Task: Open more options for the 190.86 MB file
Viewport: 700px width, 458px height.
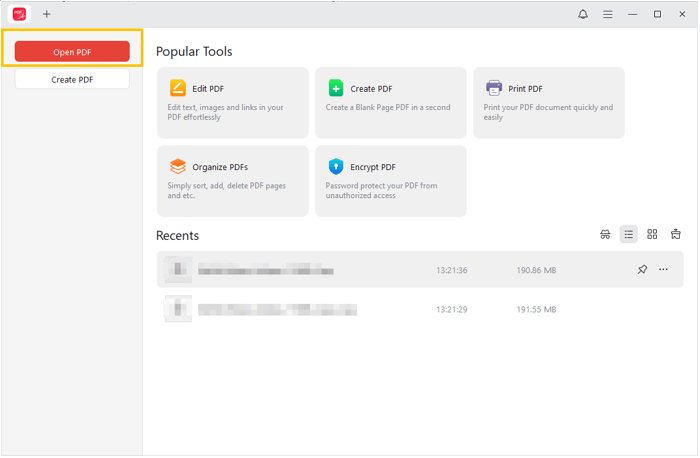Action: point(663,270)
